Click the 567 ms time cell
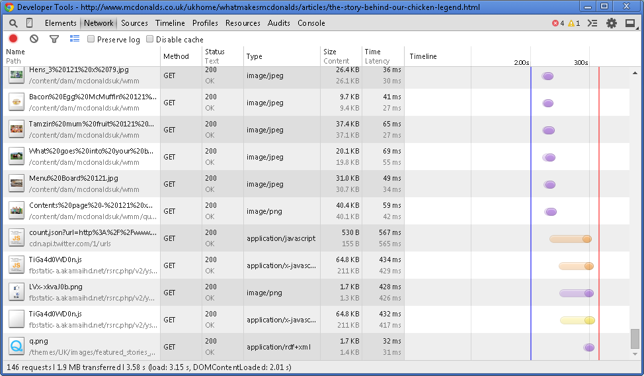The image size is (644, 376). pos(390,232)
